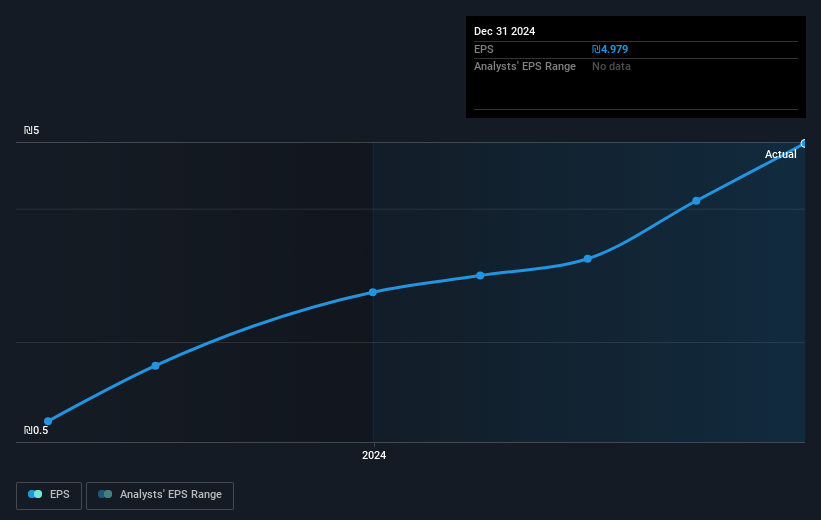821x520 pixels.
Task: Click the data point just before the final one
Action: [x=696, y=201]
